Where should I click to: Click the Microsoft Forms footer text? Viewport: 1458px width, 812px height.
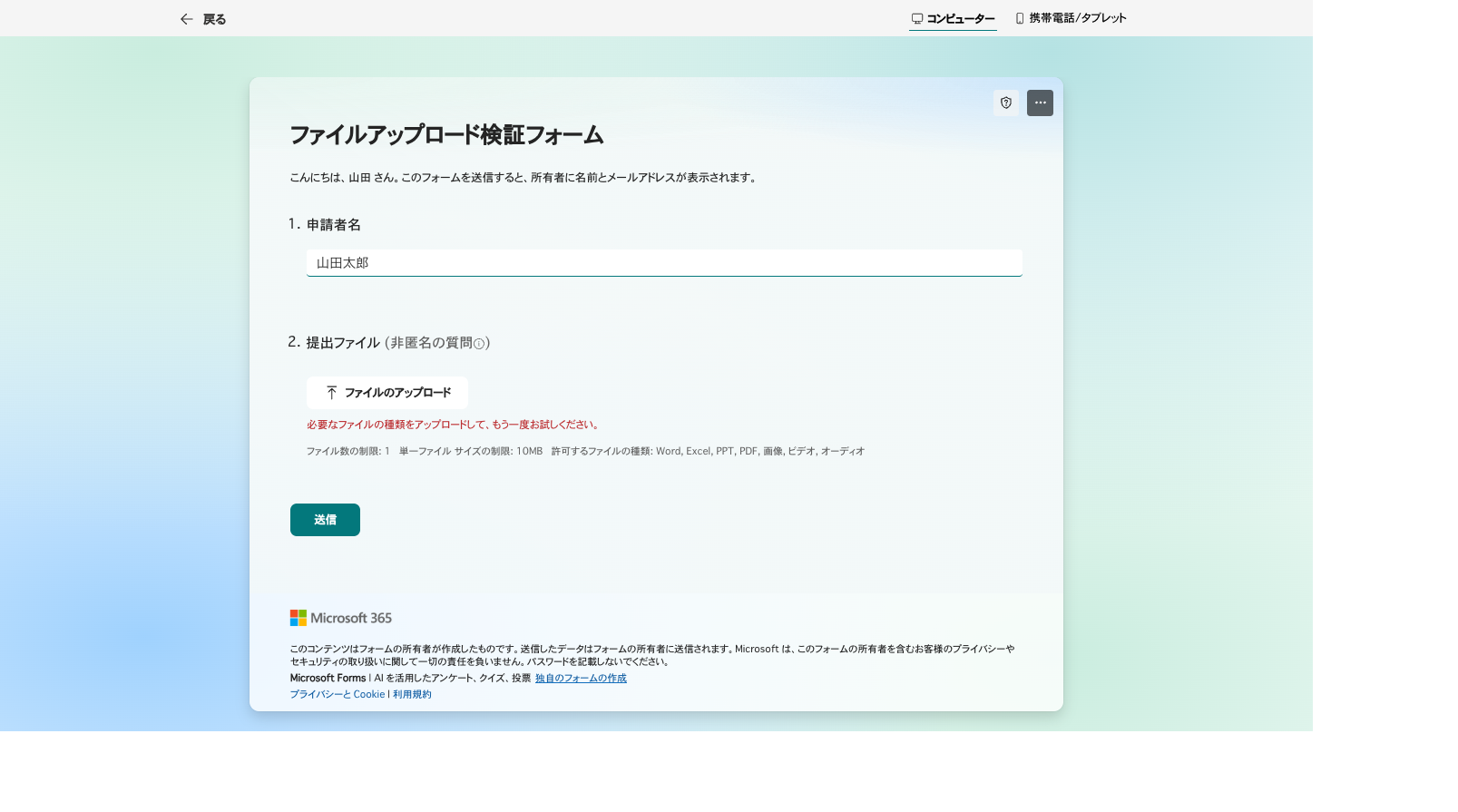[x=328, y=678]
